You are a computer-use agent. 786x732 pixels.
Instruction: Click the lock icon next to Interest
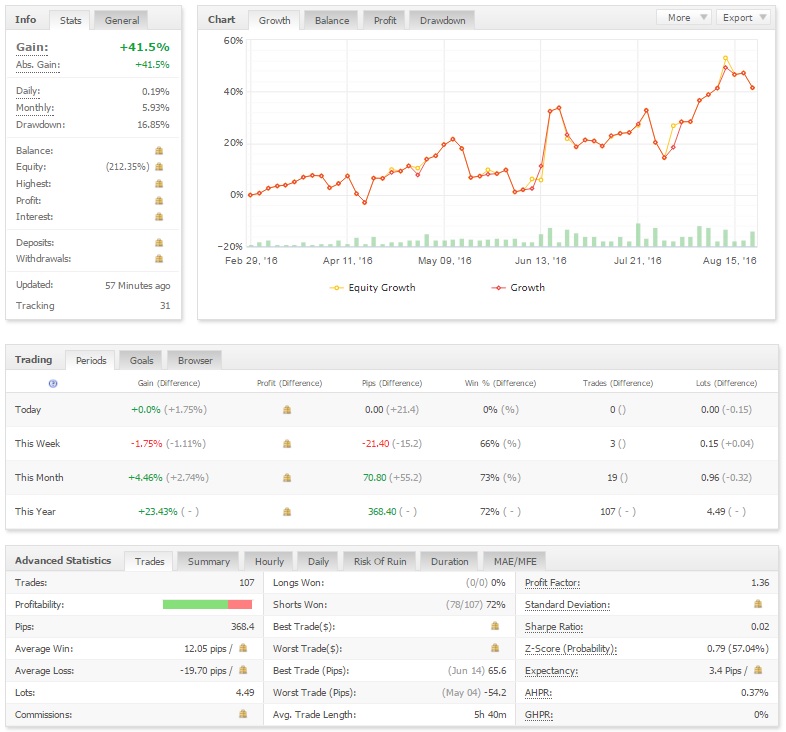[x=159, y=217]
